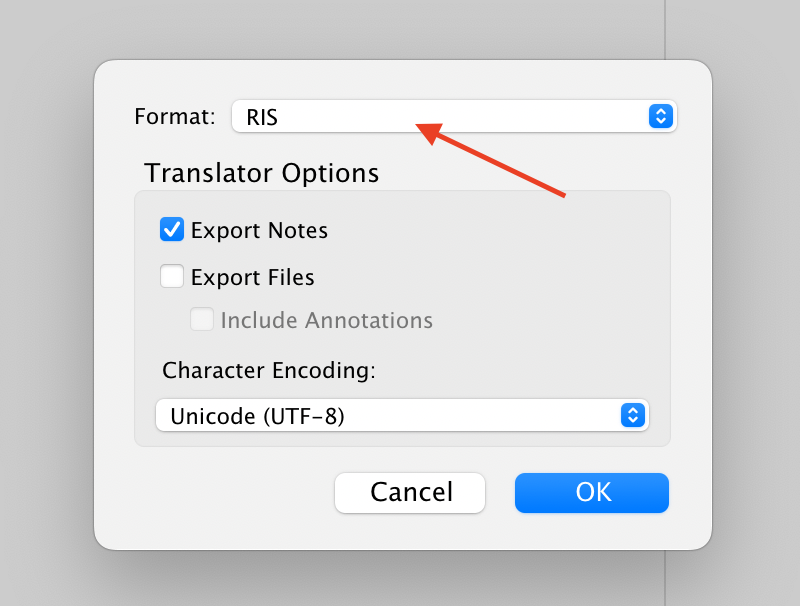Confirm export with the OK button

coord(592,492)
